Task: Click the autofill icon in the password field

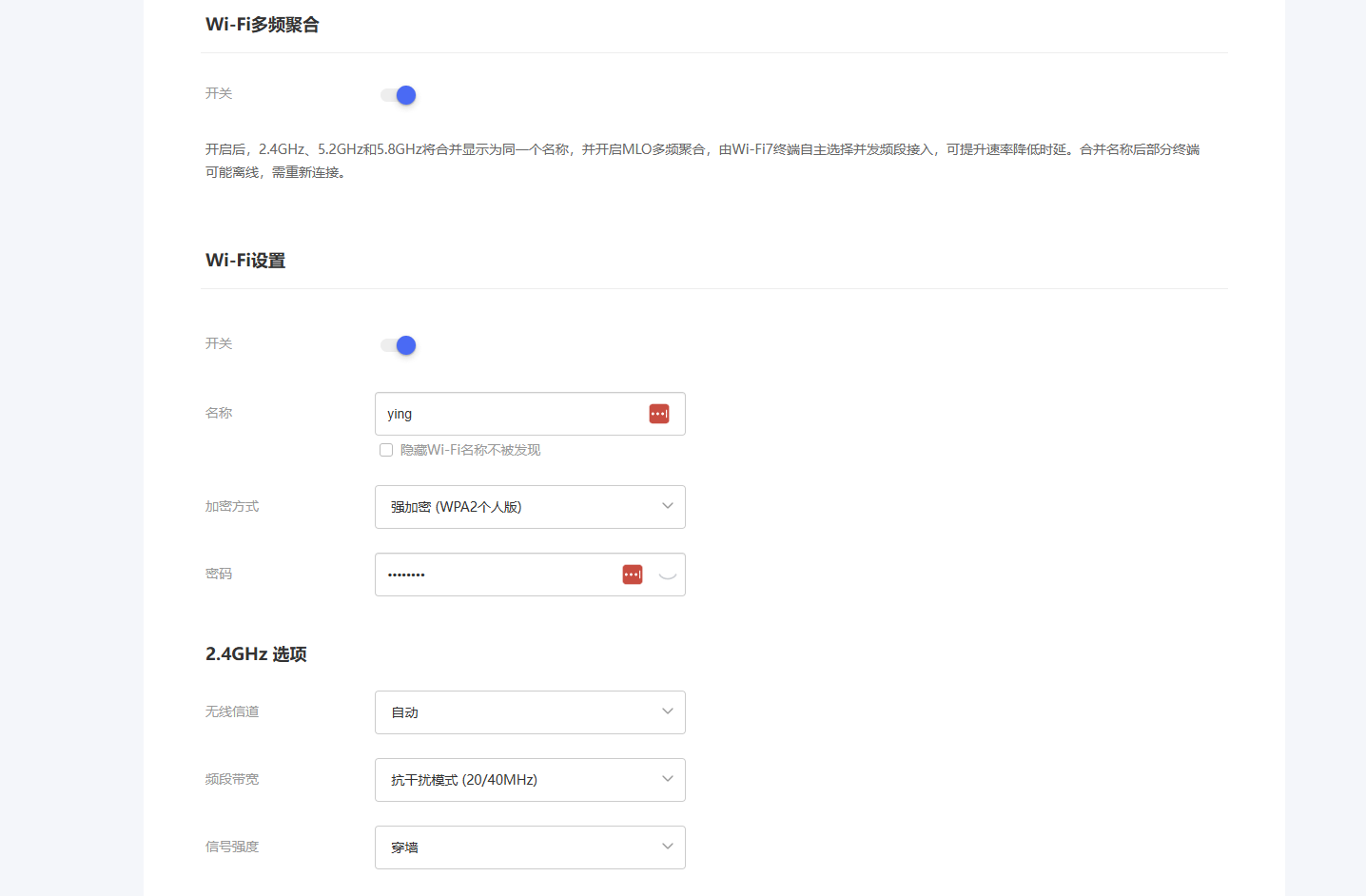Action: pyautogui.click(x=632, y=574)
